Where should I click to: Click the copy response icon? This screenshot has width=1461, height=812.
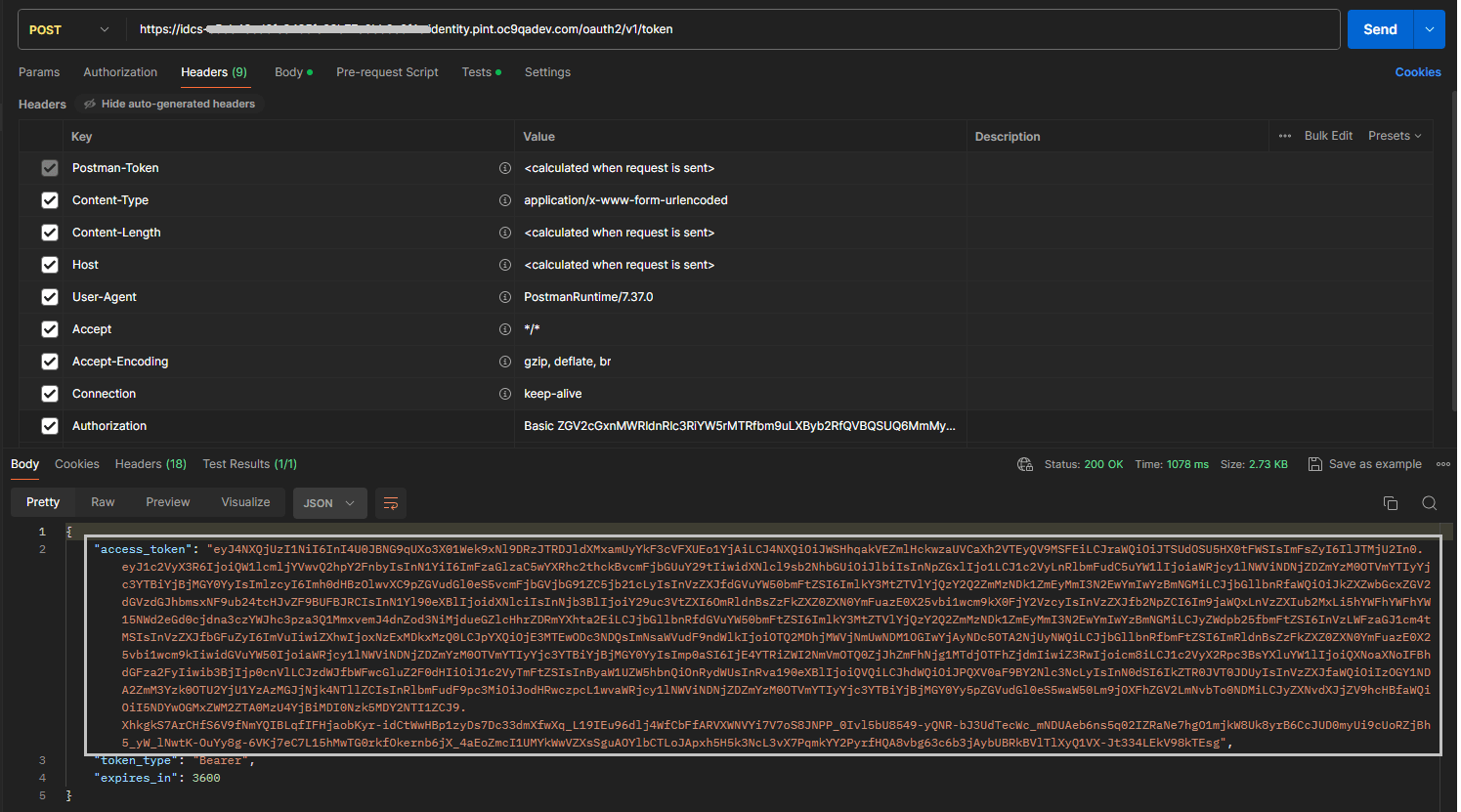click(x=1390, y=503)
